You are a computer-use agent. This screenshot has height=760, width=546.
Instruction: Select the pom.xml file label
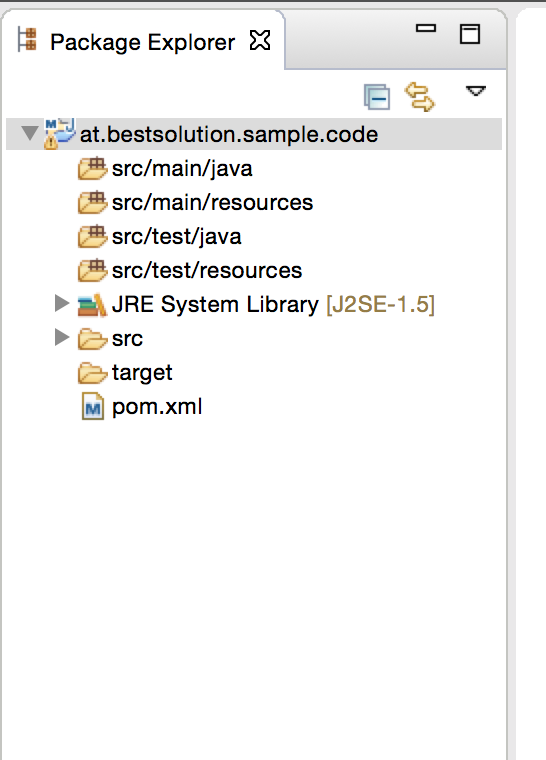point(157,407)
